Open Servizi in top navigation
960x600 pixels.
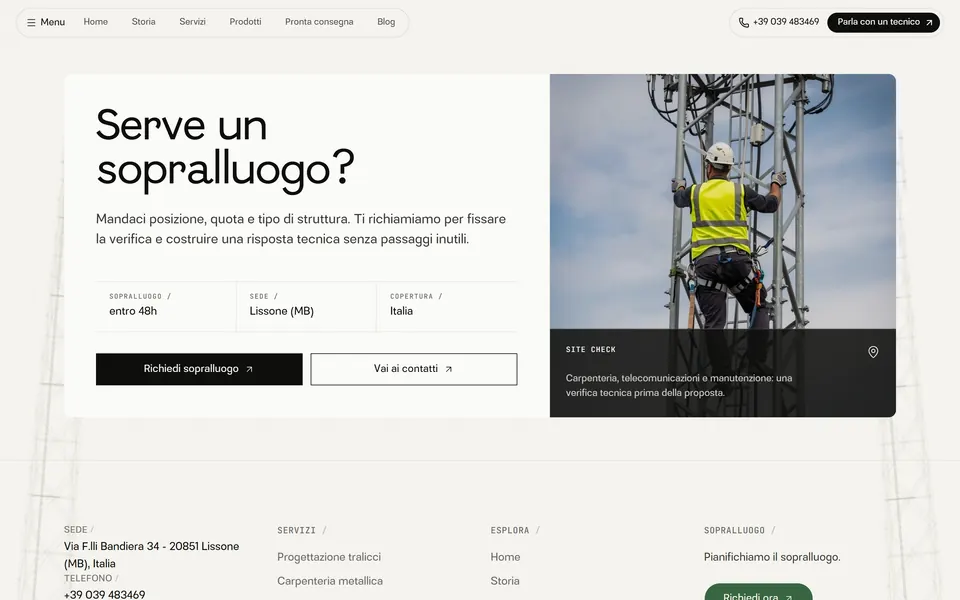click(x=192, y=22)
